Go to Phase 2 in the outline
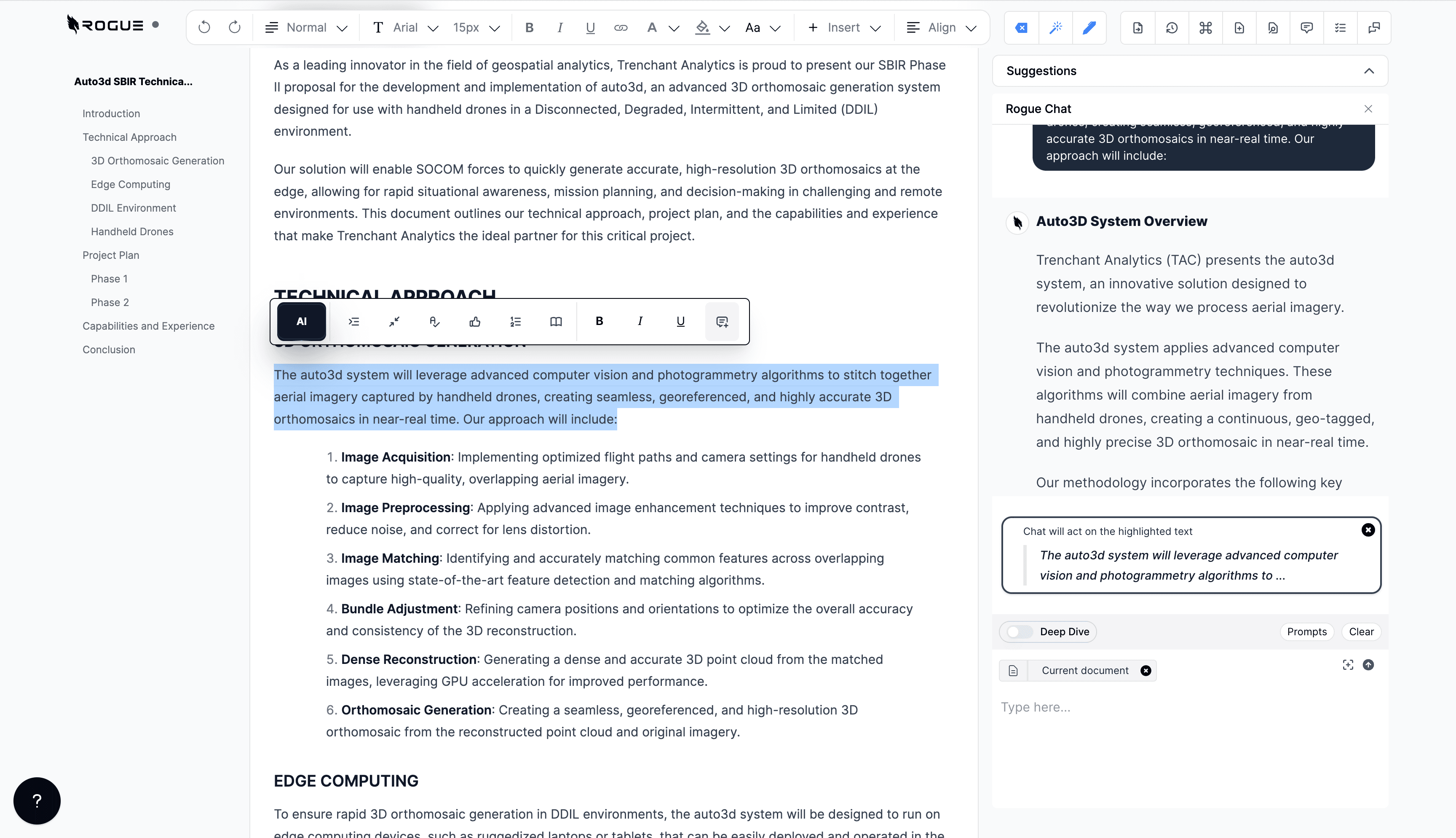The image size is (1456, 838). 110,302
